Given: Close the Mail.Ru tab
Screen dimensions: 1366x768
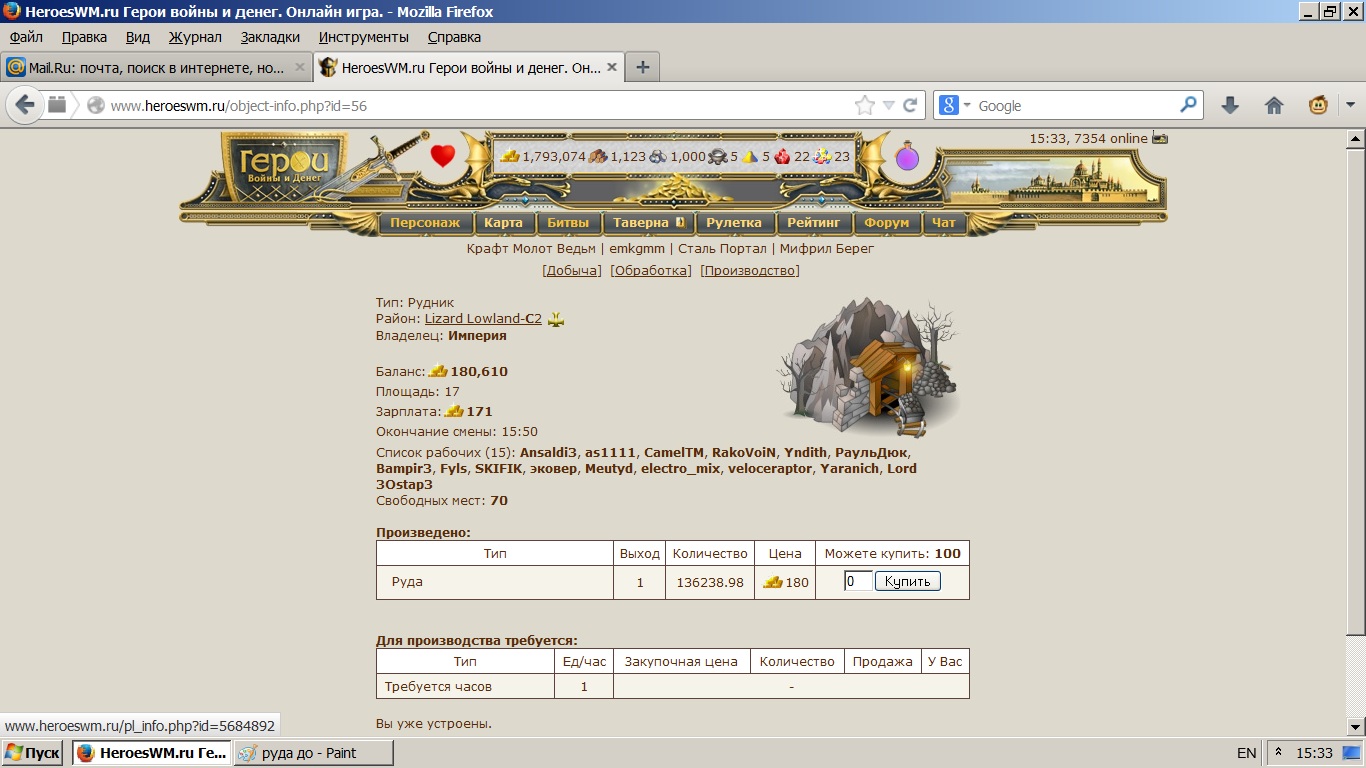Looking at the screenshot, I should (300, 68).
